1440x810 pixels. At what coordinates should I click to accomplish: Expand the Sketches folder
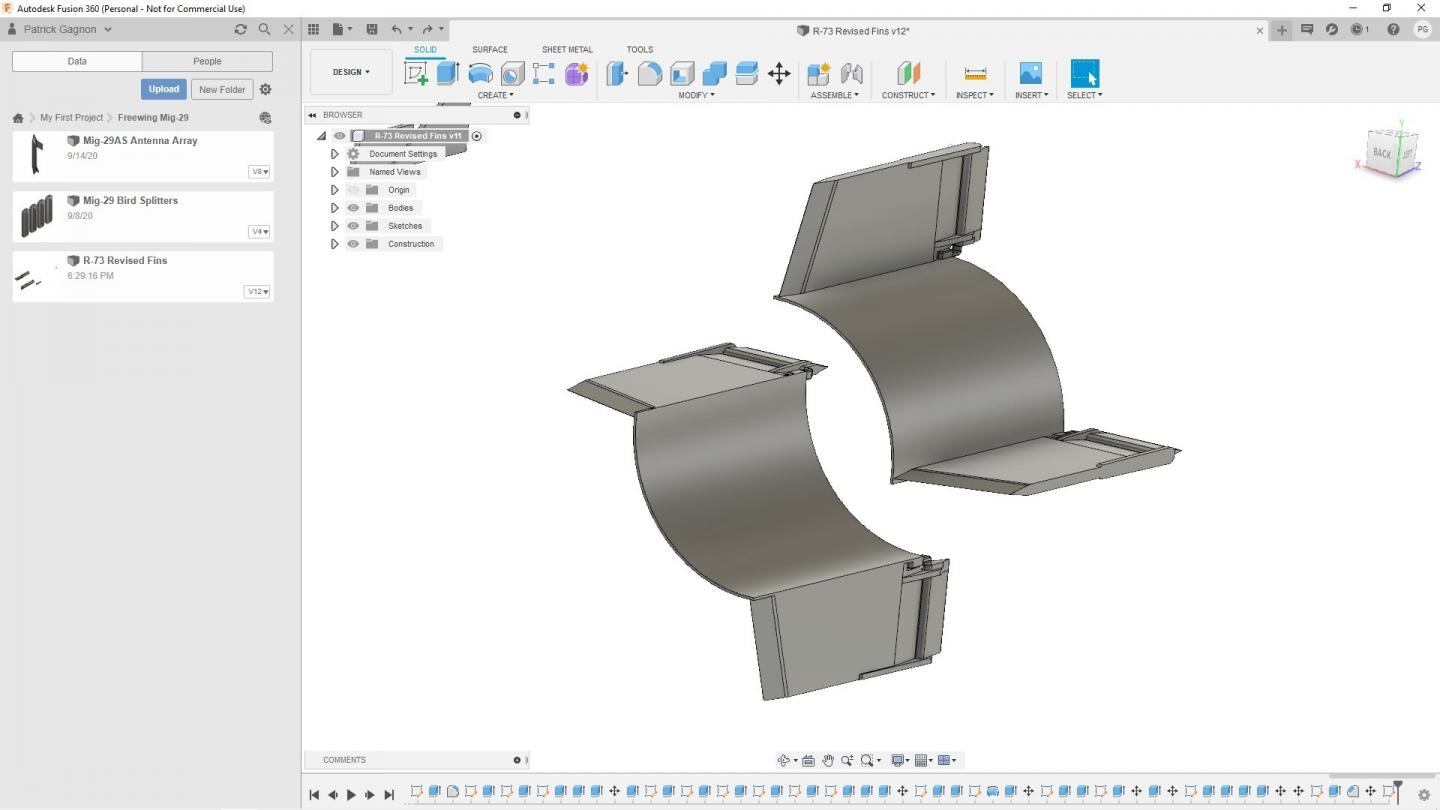tap(335, 226)
